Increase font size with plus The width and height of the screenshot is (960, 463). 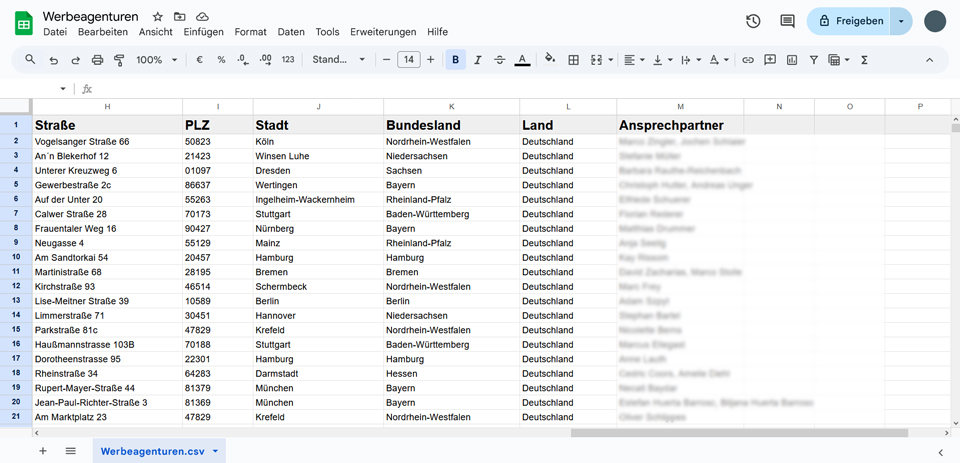point(430,60)
